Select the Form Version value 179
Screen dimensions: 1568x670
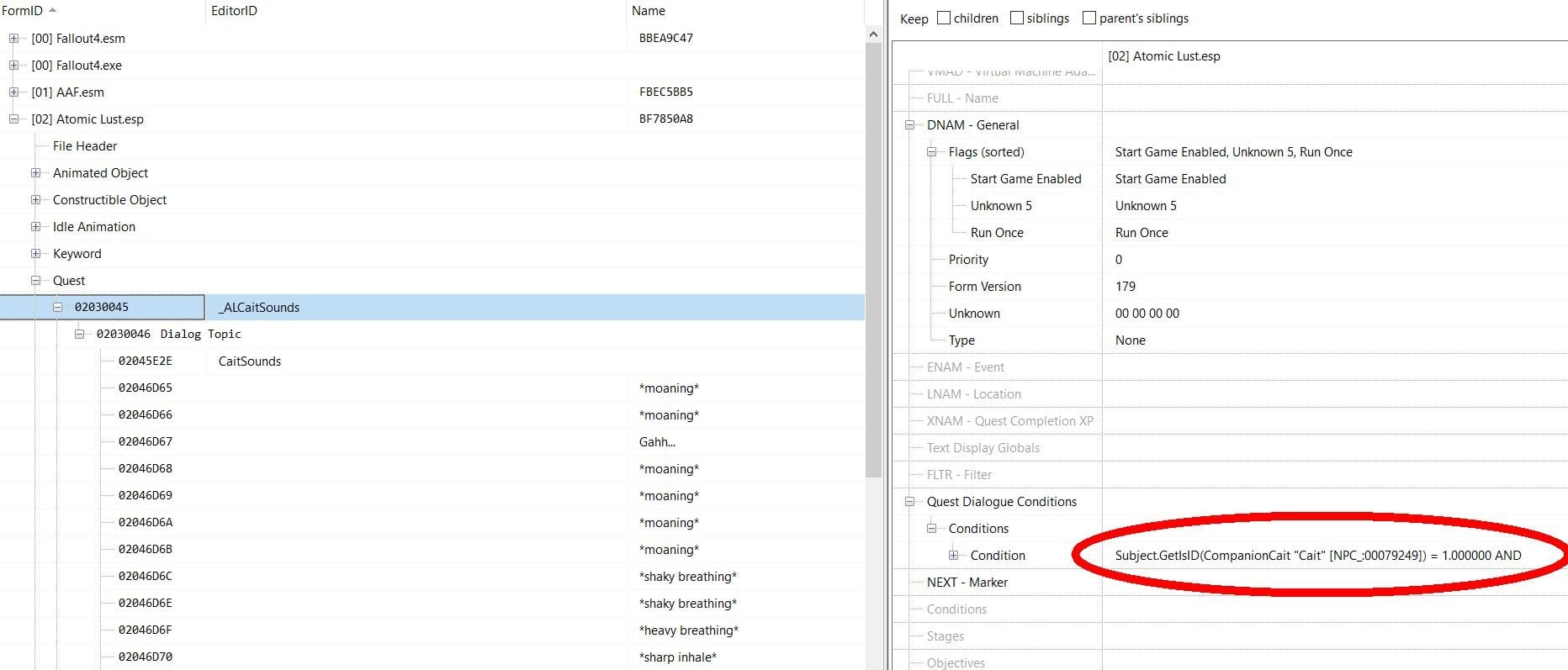[1126, 287]
